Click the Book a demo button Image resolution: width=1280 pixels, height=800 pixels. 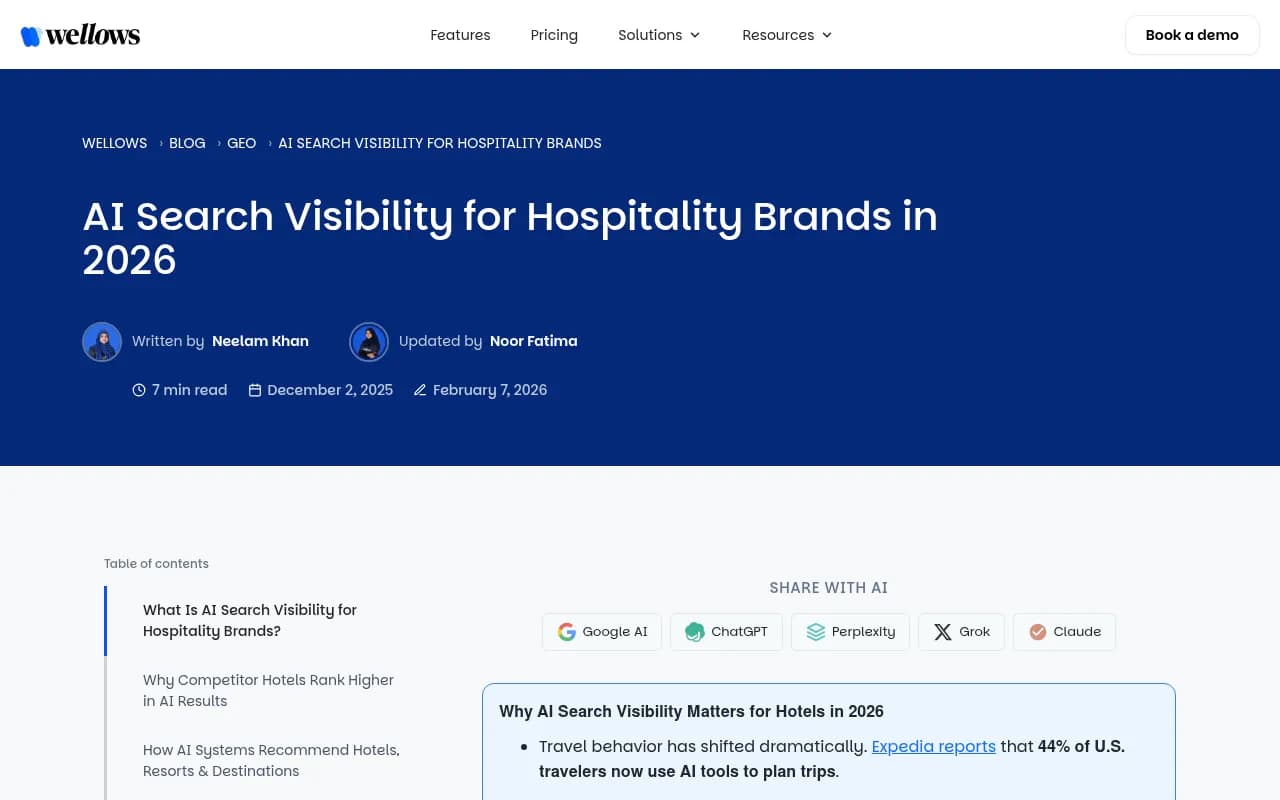1192,35
